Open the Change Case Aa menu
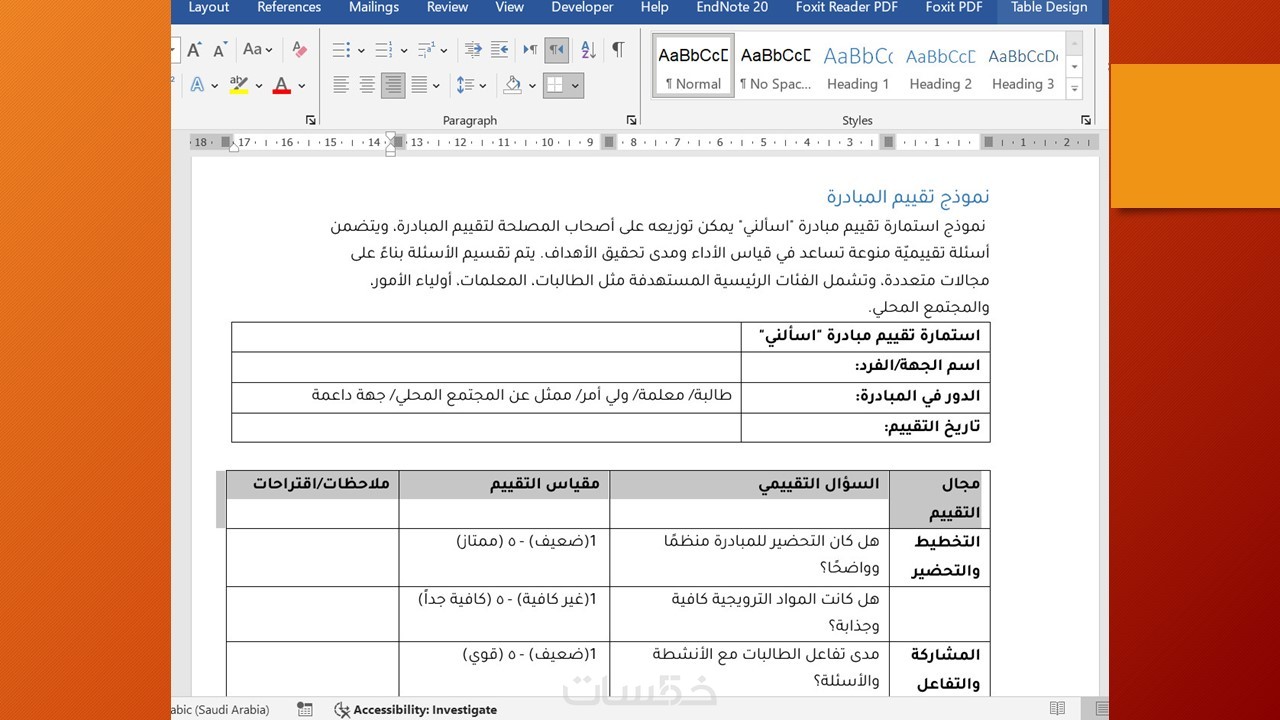The width and height of the screenshot is (1280, 720). [257, 49]
